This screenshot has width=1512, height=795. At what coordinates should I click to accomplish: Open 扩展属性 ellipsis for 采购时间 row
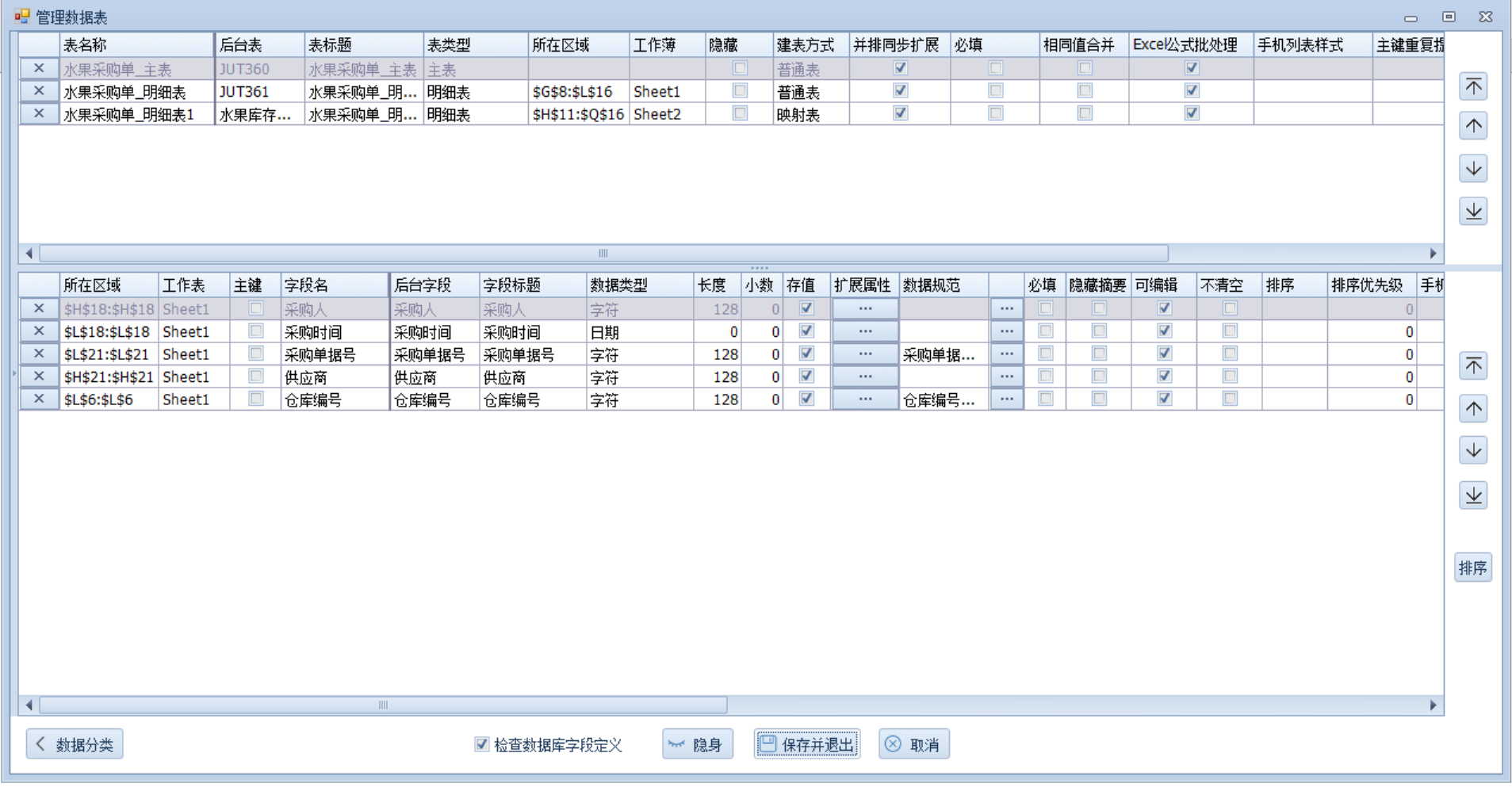coord(865,331)
